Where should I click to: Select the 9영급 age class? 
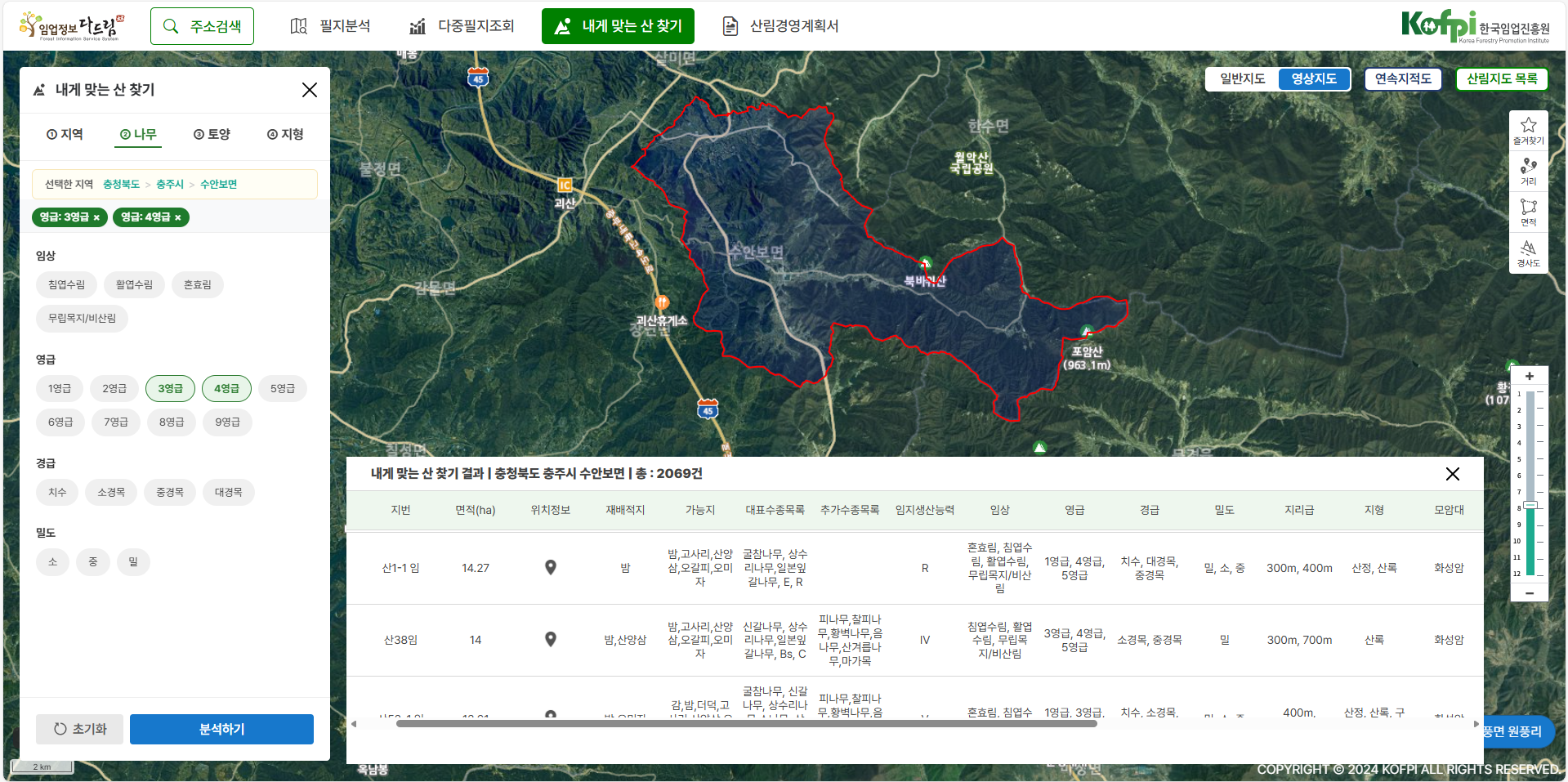[x=227, y=422]
